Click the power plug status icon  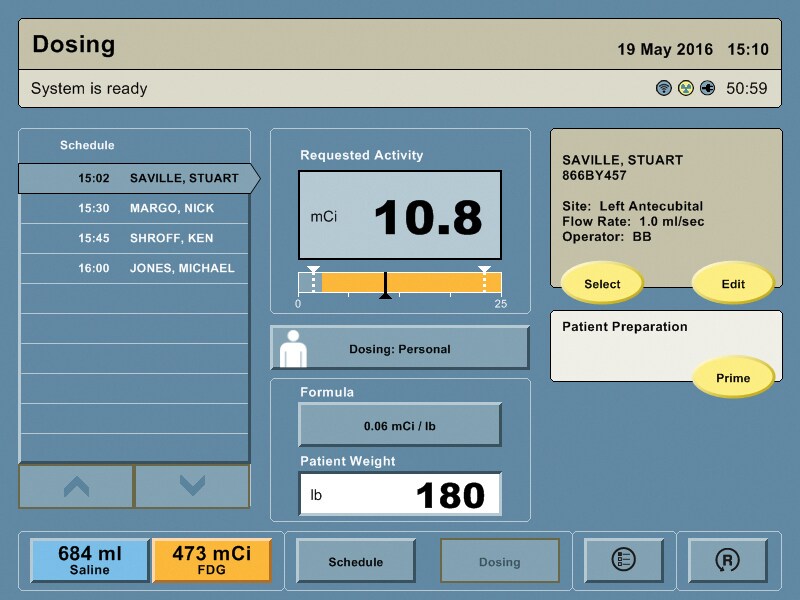click(x=708, y=88)
